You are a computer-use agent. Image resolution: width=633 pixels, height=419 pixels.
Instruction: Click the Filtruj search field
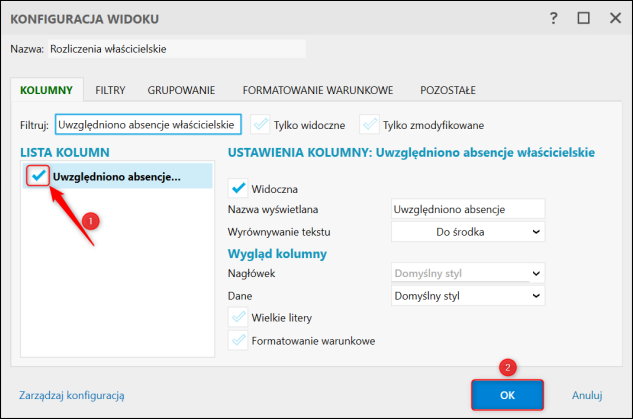pos(148,125)
